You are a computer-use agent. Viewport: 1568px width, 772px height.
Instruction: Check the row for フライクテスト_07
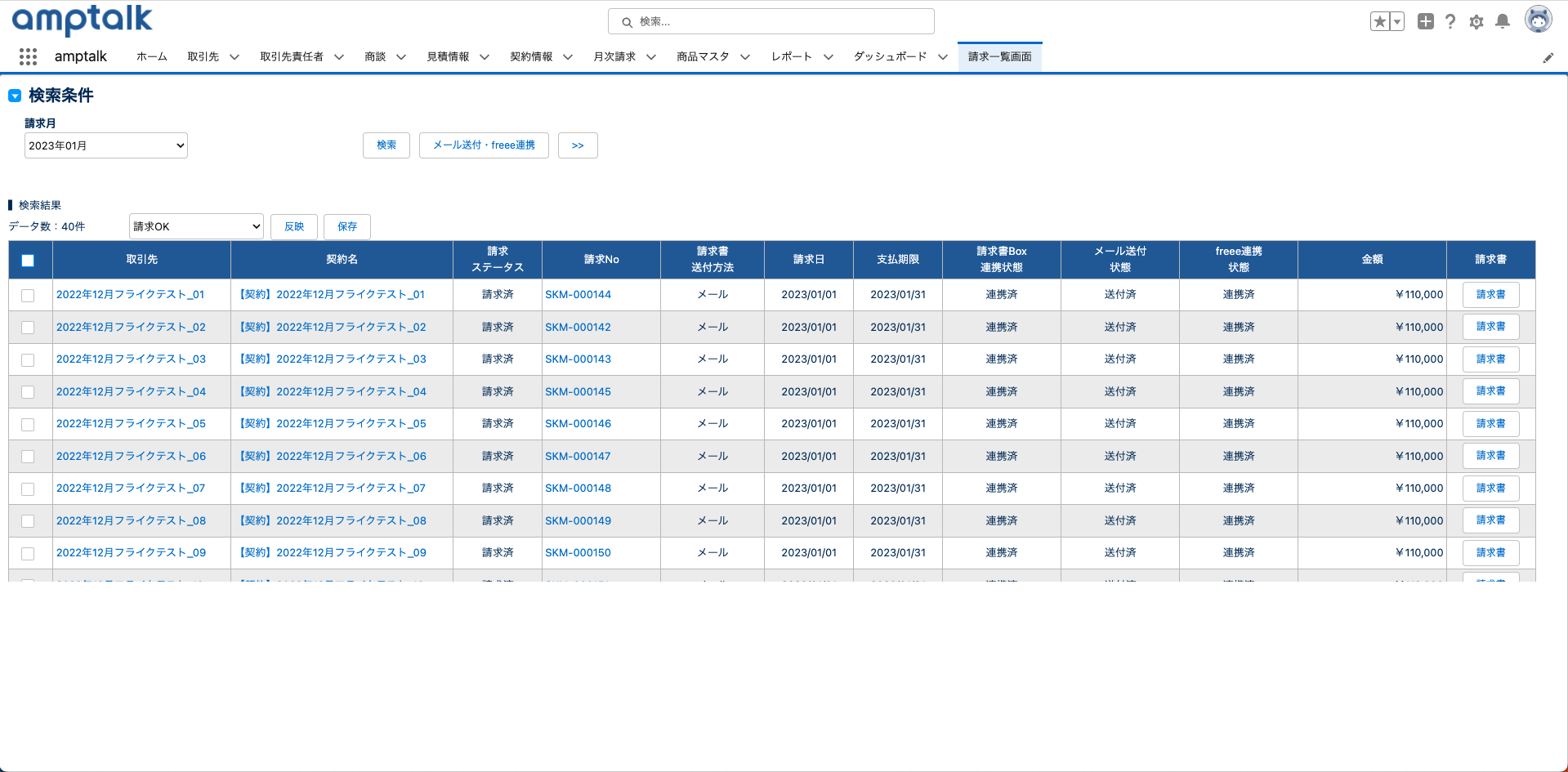click(x=28, y=489)
